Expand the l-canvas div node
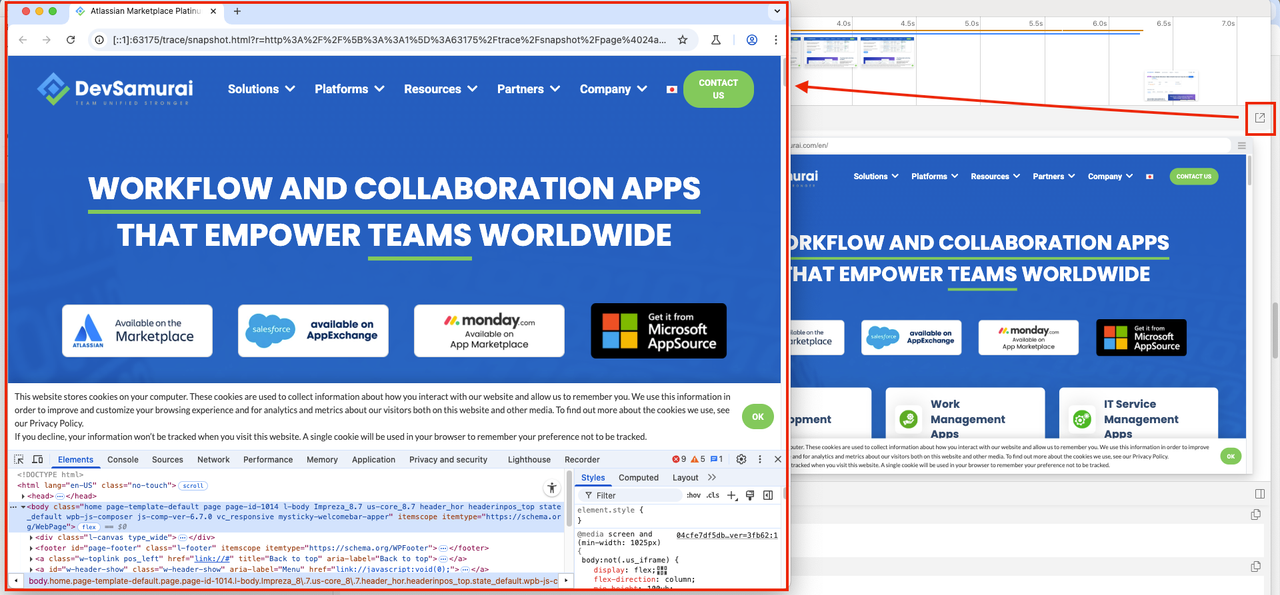 point(31,537)
